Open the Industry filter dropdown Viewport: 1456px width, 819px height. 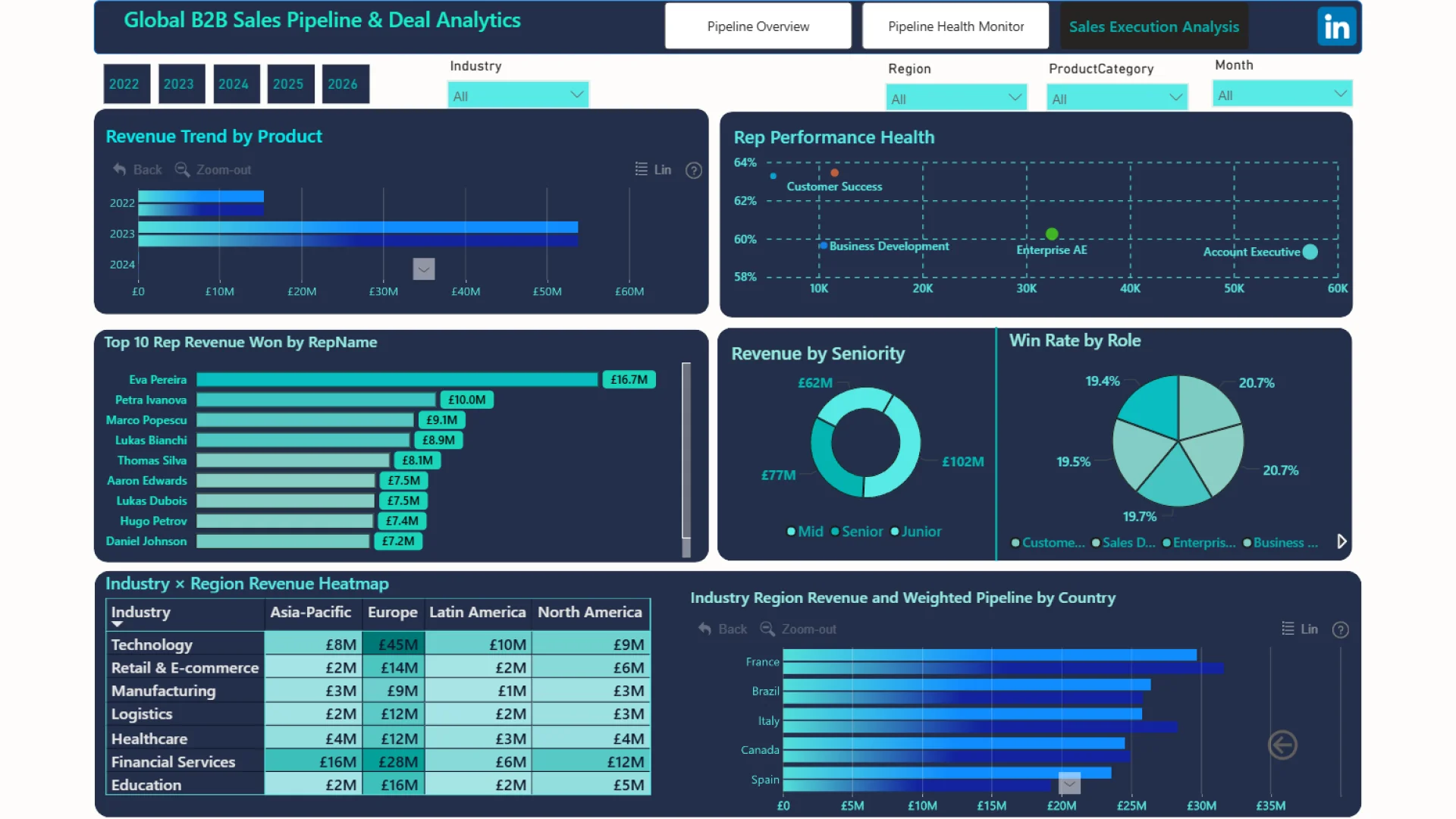(x=518, y=96)
